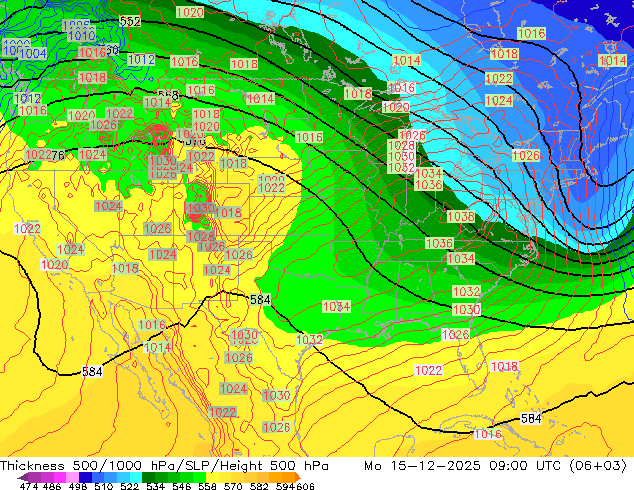Image resolution: width=634 pixels, height=490 pixels.
Task: Click the 552 height contour label
Action: coord(130,21)
